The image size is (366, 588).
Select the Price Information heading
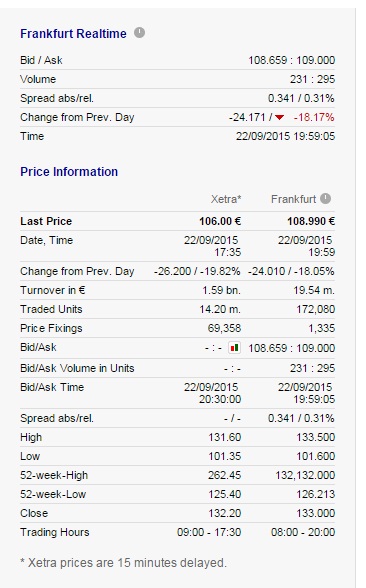coord(69,172)
